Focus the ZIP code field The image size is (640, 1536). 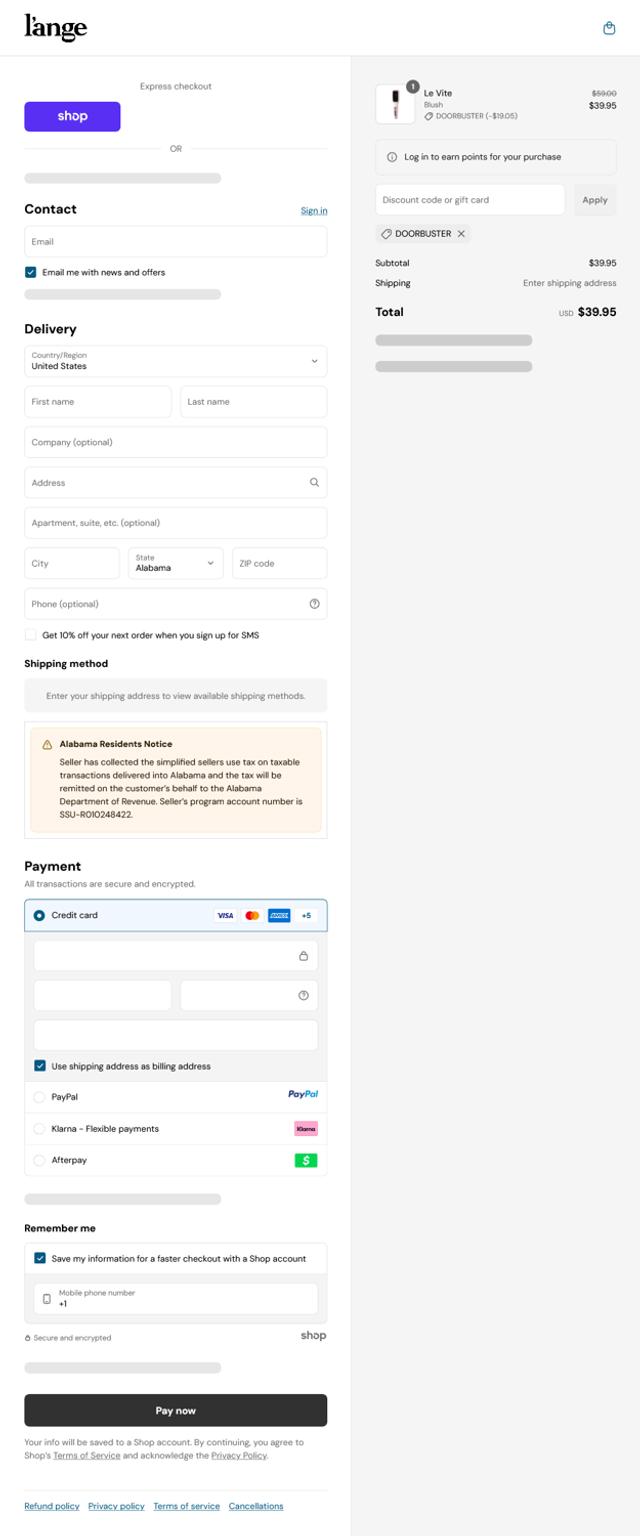coord(280,563)
